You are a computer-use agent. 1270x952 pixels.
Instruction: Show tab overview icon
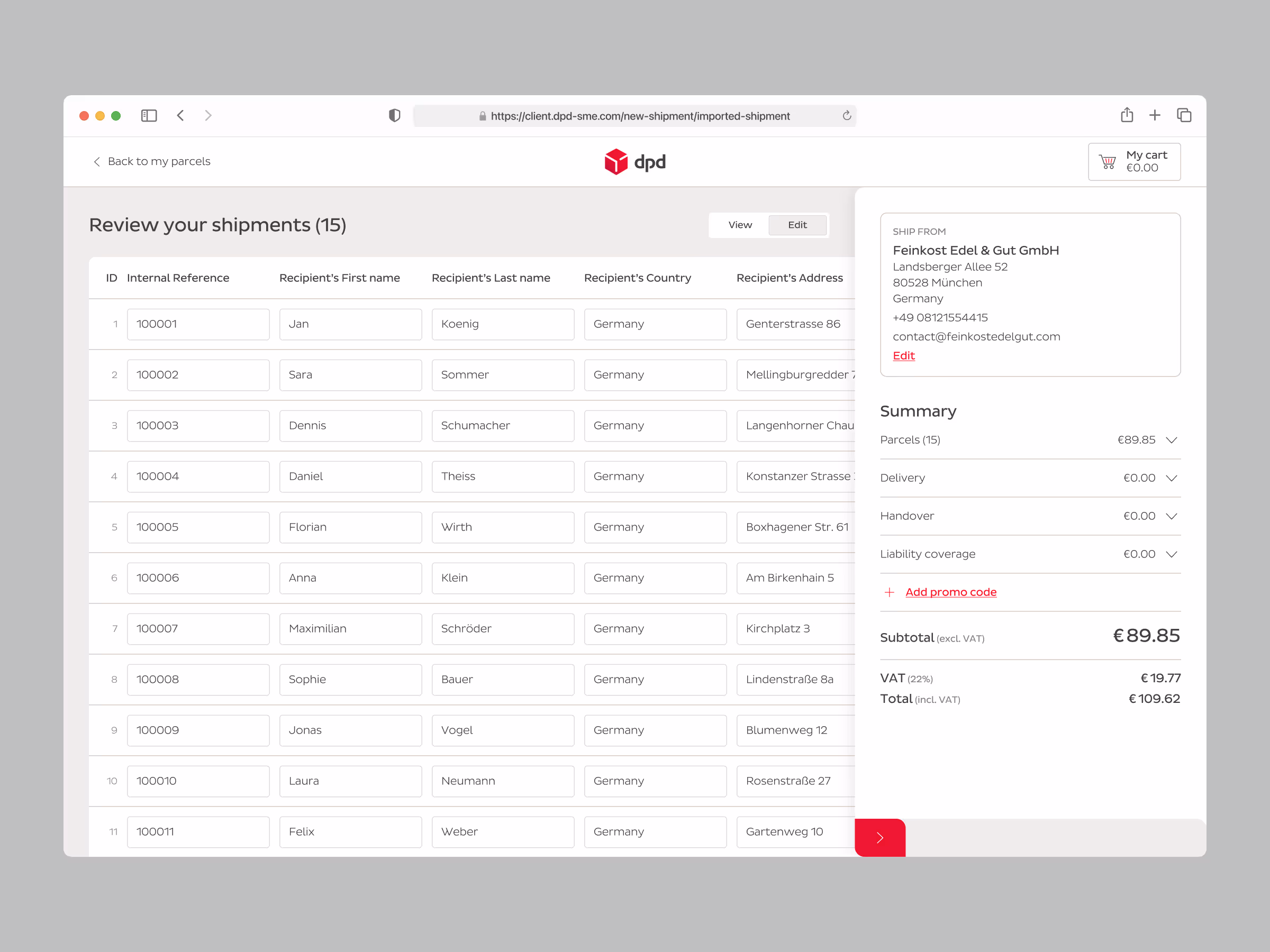(x=1184, y=116)
